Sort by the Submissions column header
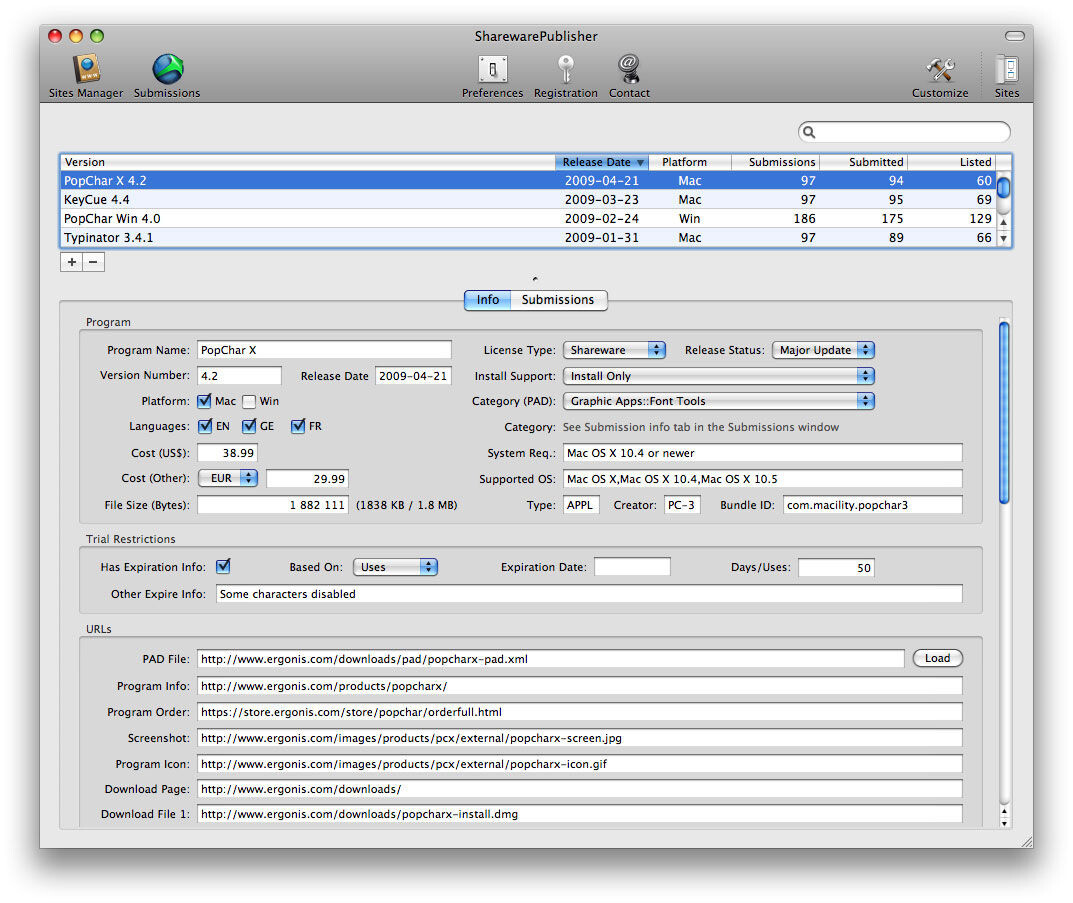 775,162
